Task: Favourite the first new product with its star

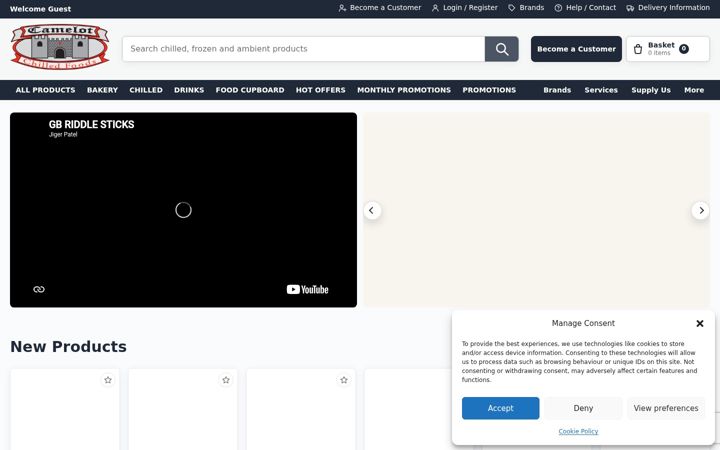Action: [x=108, y=380]
